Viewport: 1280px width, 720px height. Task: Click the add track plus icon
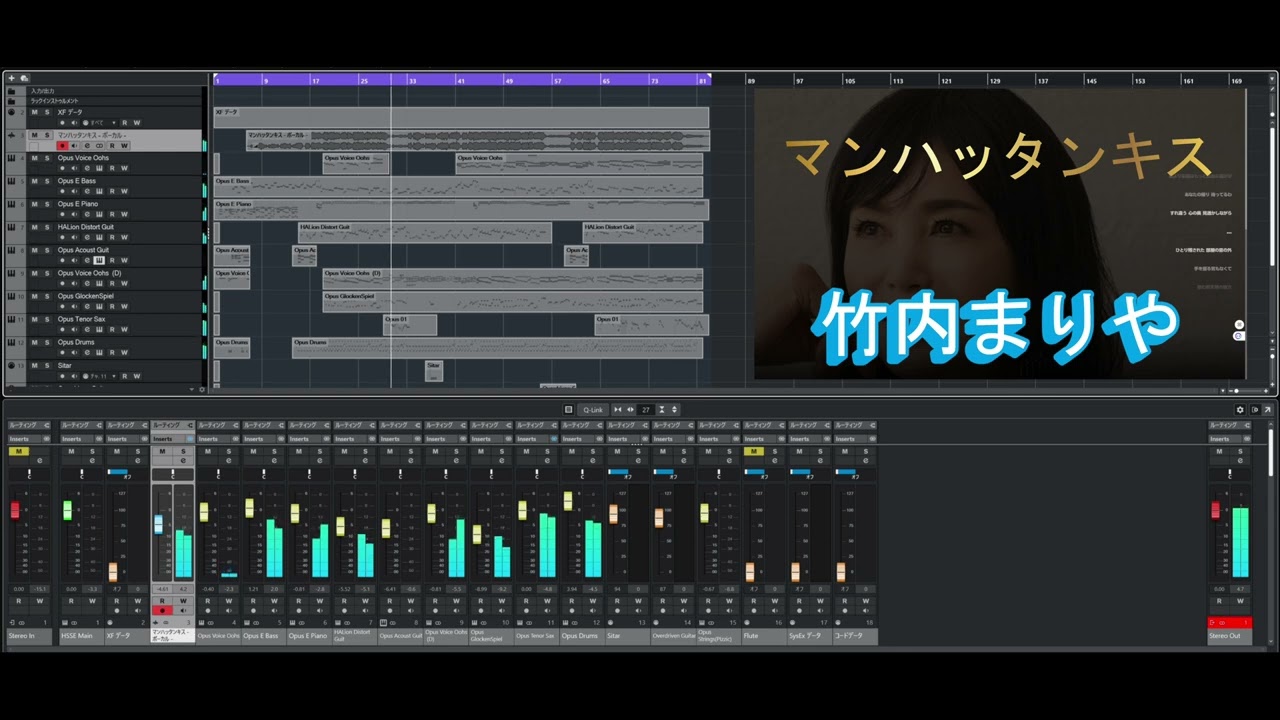(11, 78)
